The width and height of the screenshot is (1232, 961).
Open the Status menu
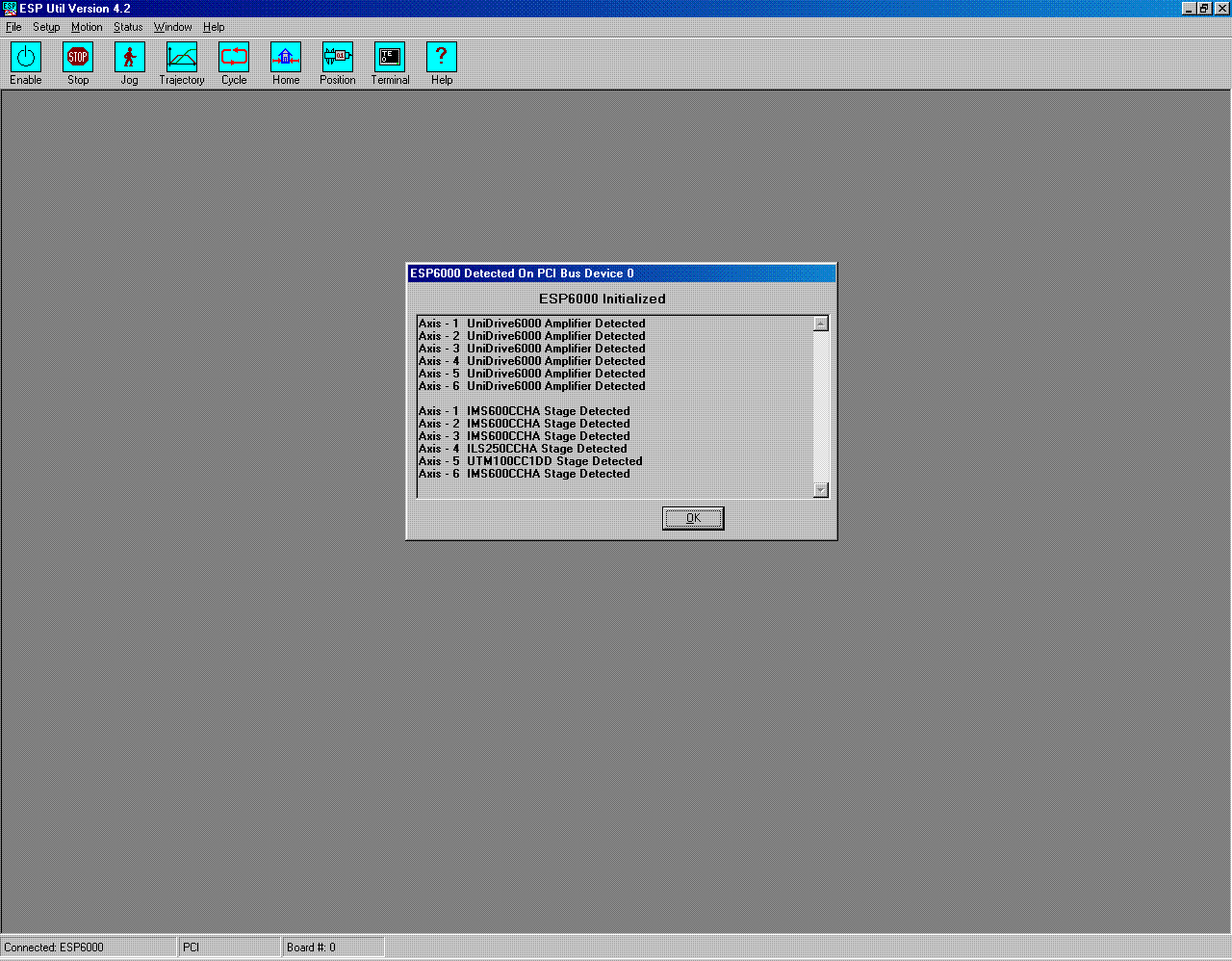(x=128, y=27)
